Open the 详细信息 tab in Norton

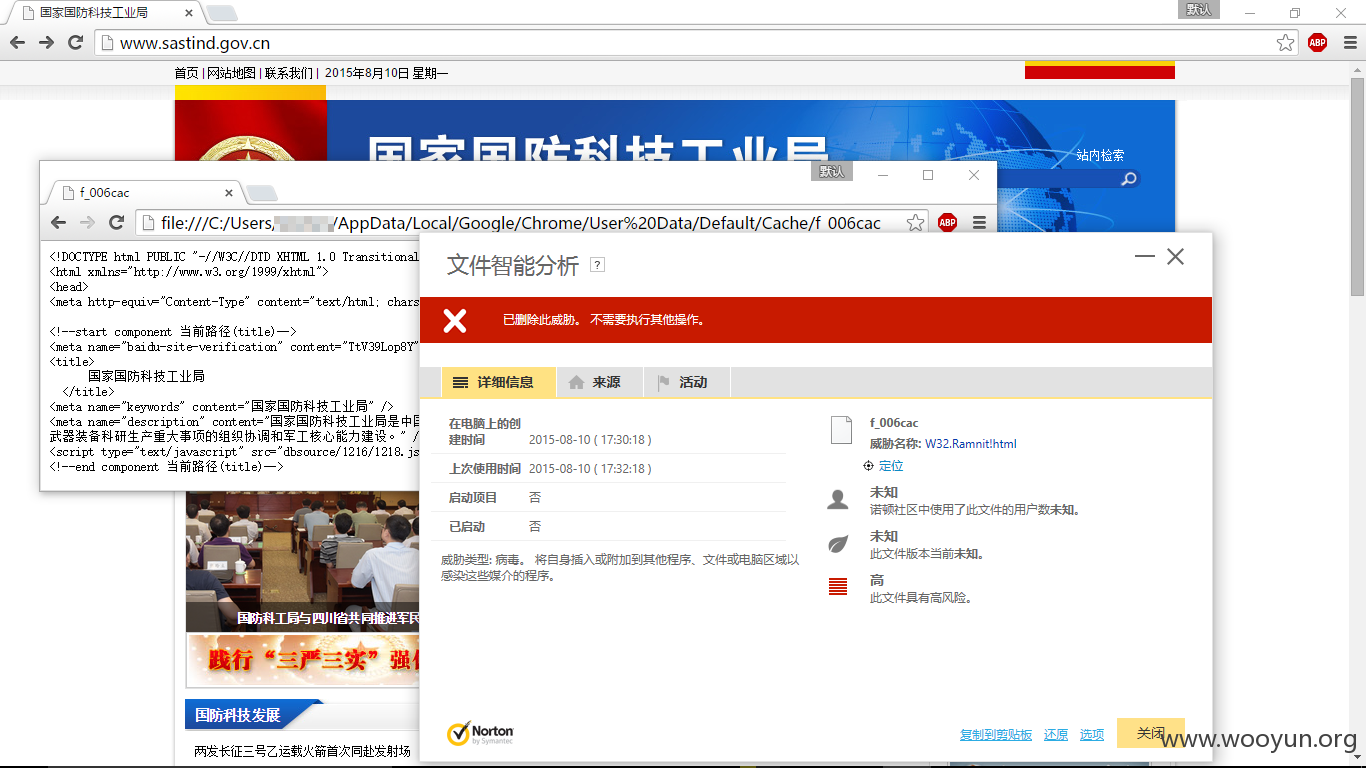pyautogui.click(x=498, y=382)
